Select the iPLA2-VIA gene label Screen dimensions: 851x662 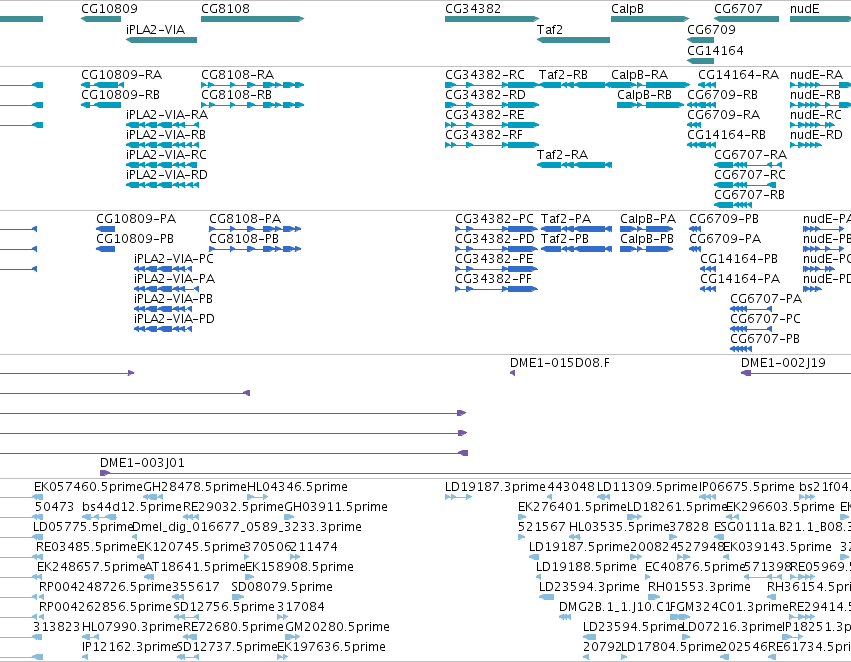[155, 29]
